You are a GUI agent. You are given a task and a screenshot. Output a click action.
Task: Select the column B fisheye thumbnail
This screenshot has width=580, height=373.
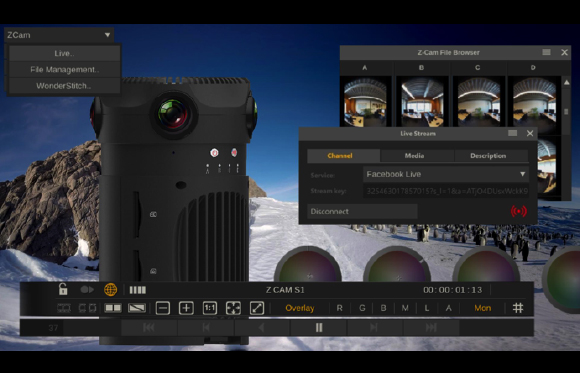422,102
